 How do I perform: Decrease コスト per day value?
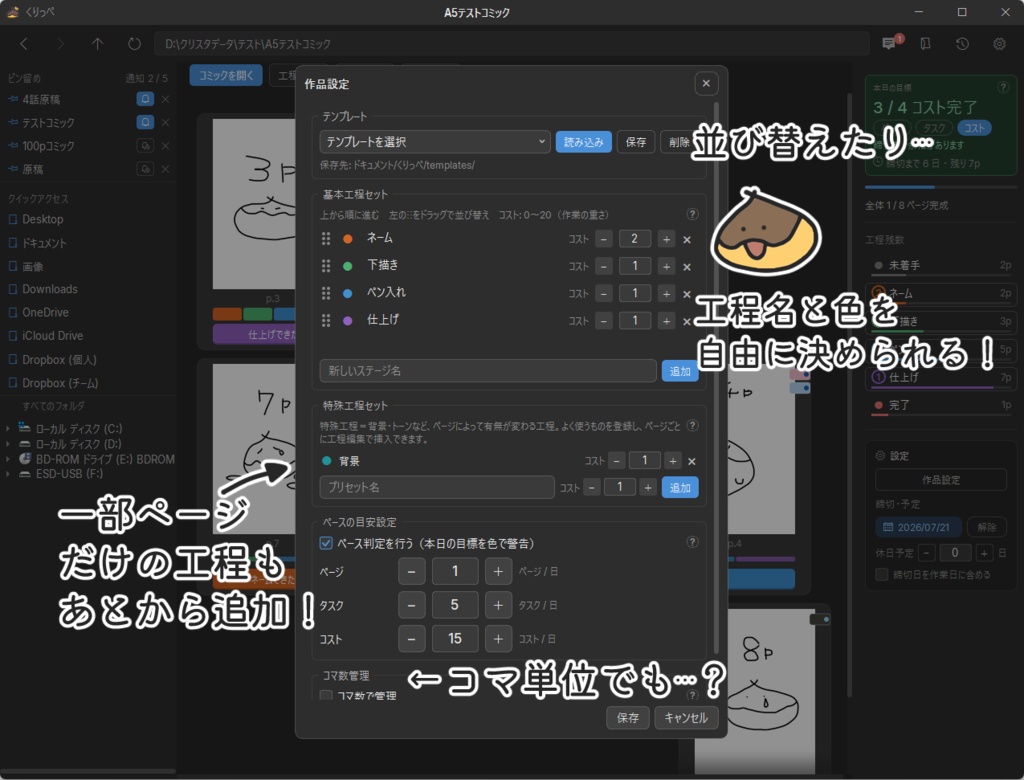pos(411,638)
